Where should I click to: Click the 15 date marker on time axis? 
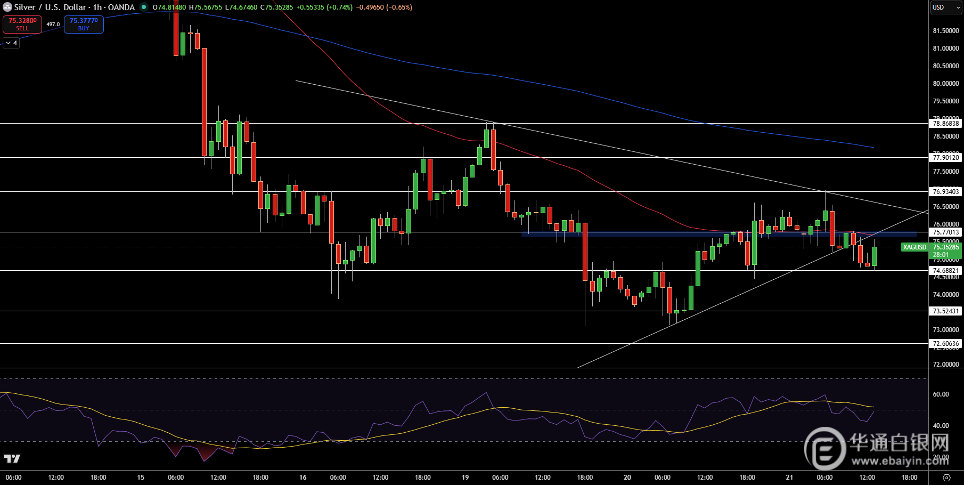pos(140,477)
